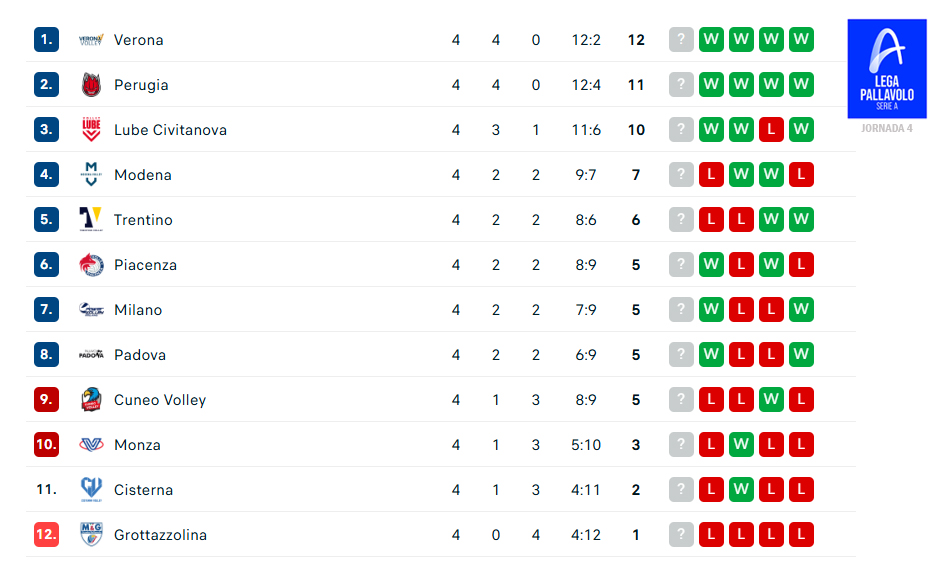Viewport: 950px width, 575px height.
Task: Click the Trentino team logo icon
Action: pos(91,220)
